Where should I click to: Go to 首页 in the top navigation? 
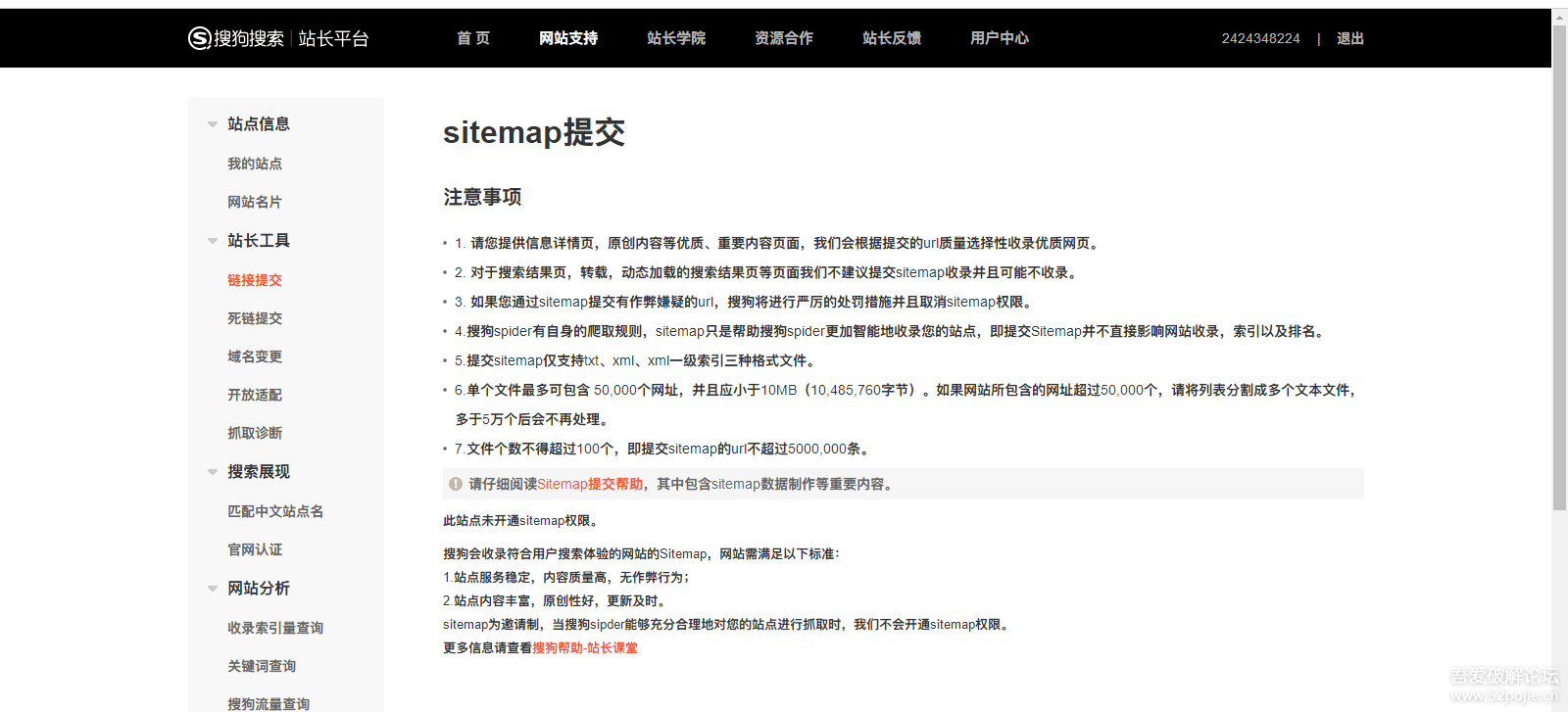tap(473, 38)
